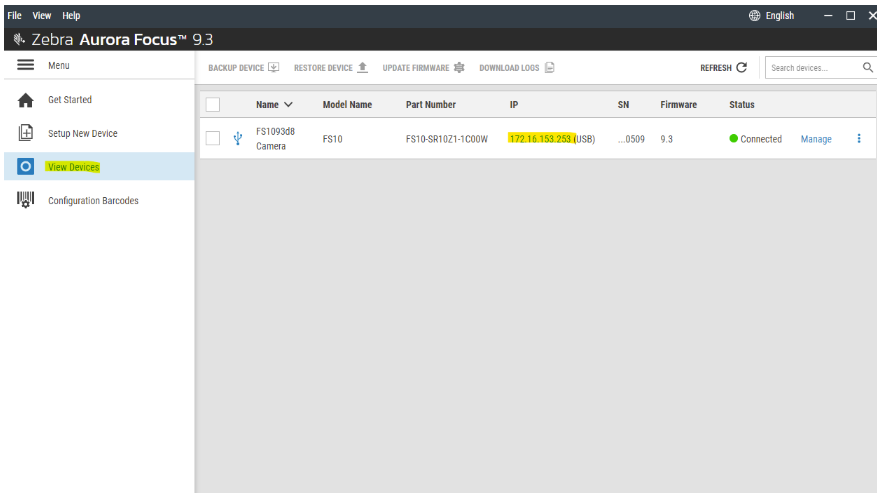Click the Refresh circular arrow icon
The image size is (880, 493).
[741, 67]
